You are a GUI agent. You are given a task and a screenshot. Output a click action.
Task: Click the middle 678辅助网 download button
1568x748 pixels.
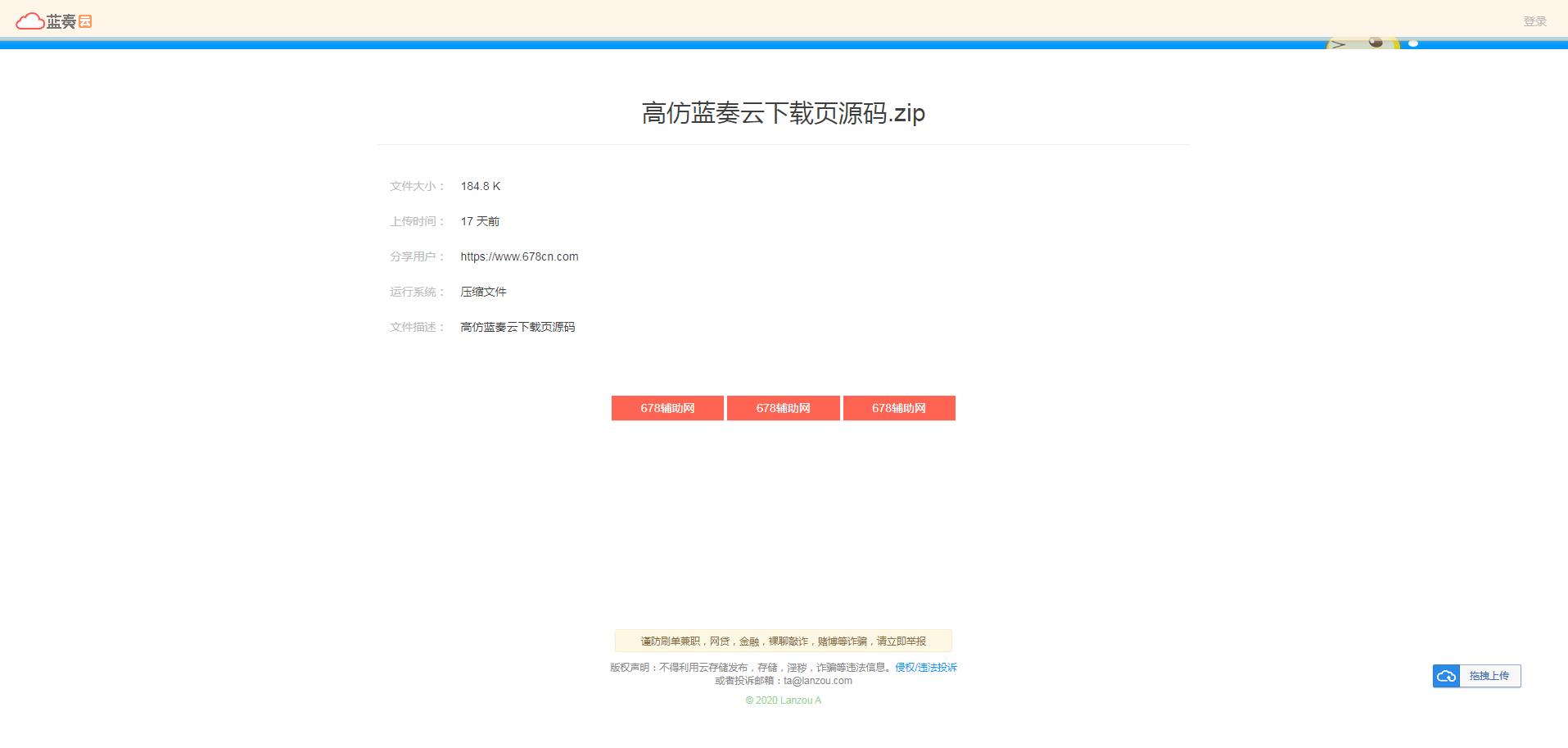point(784,408)
